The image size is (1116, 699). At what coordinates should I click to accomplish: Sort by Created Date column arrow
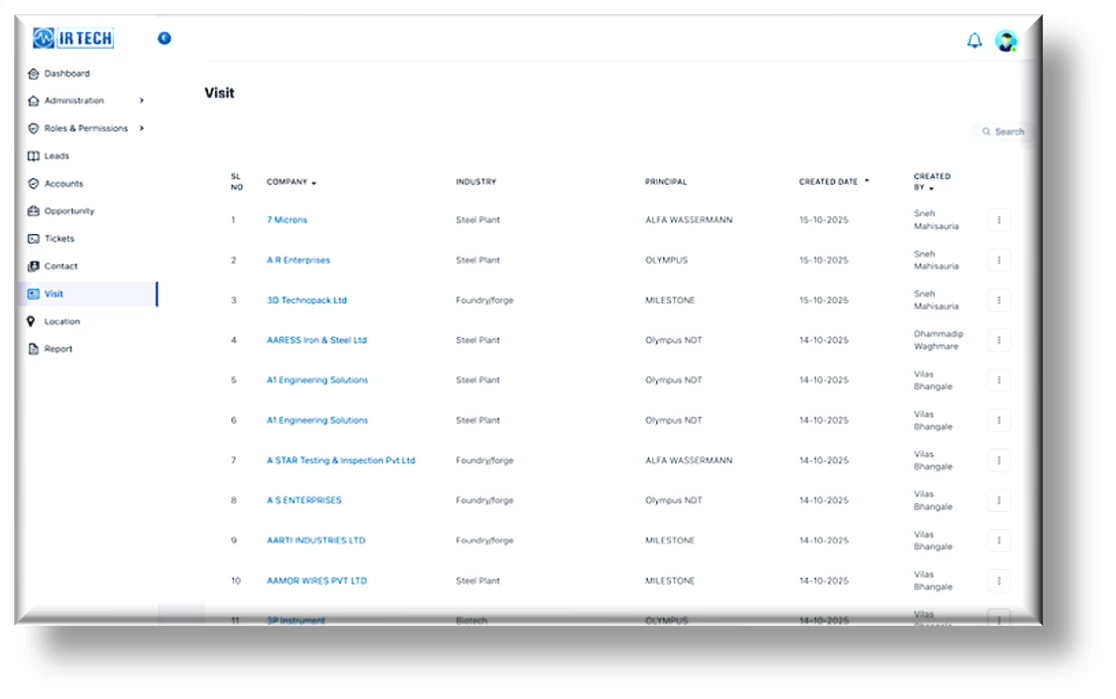pos(866,182)
